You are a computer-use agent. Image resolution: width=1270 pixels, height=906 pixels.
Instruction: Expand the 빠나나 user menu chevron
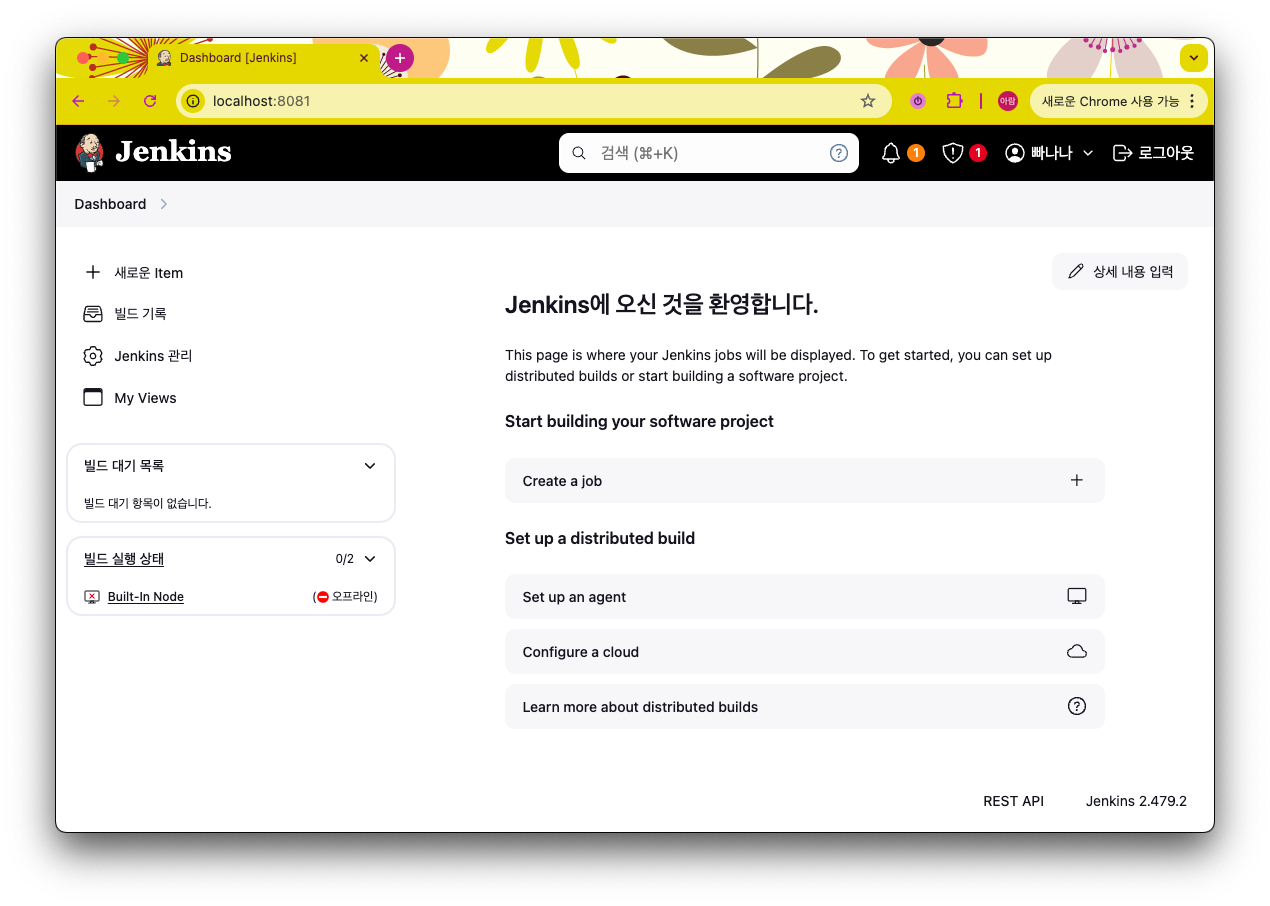point(1088,153)
